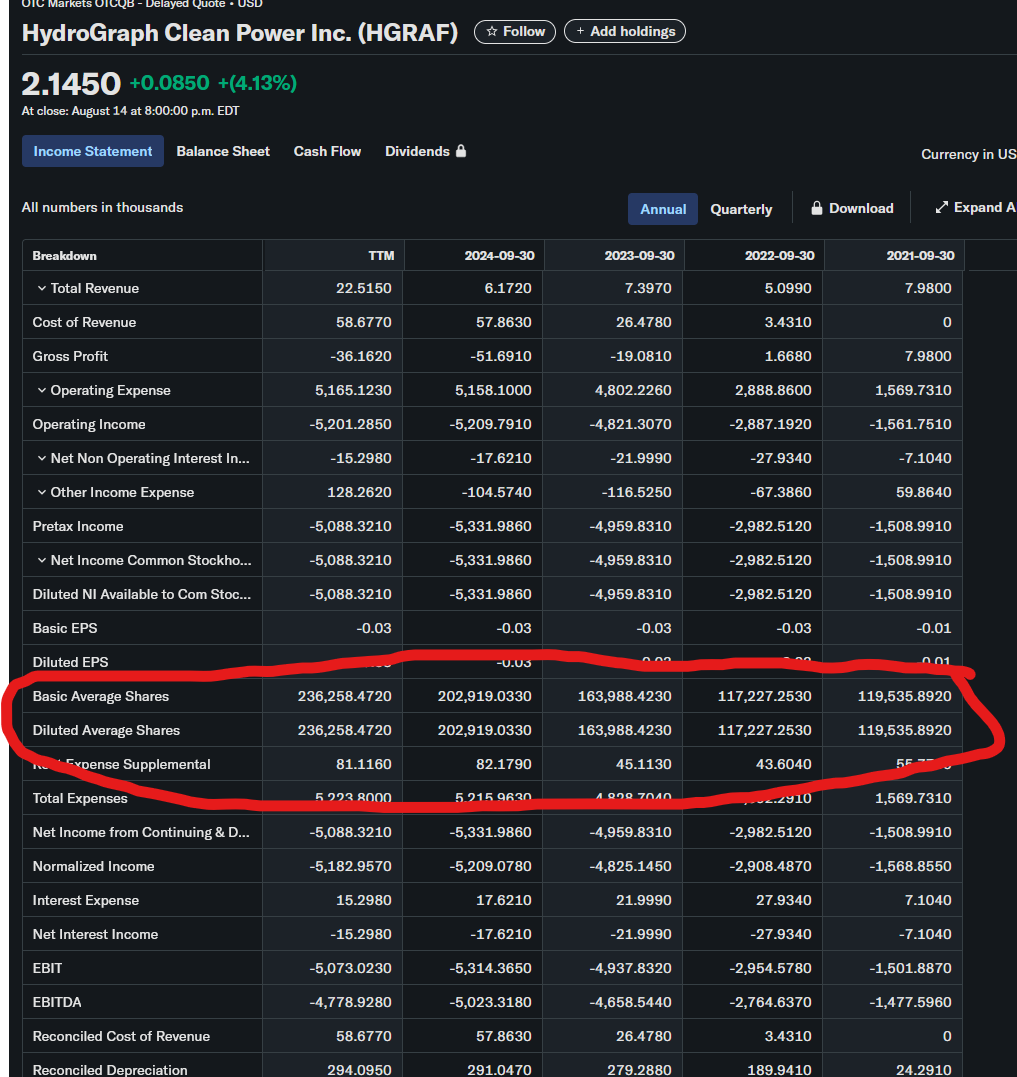The width and height of the screenshot is (1017, 1077).
Task: Click the 2024-09-30 column header
Action: (499, 255)
